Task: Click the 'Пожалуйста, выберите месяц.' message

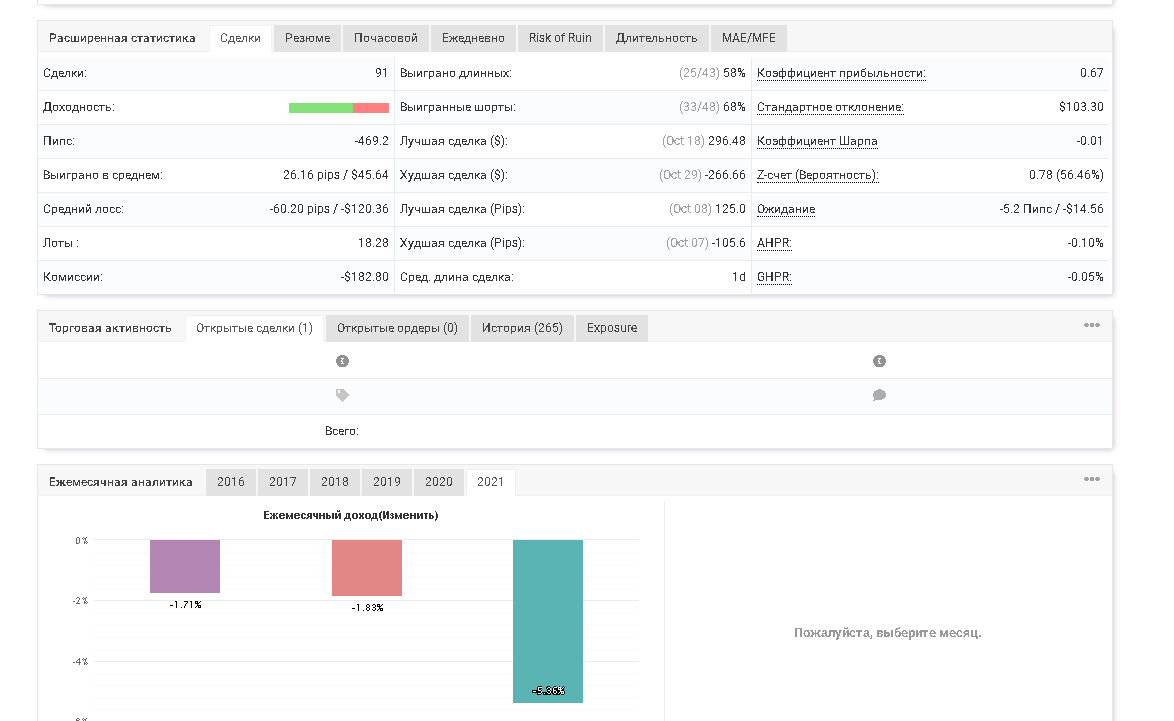Action: [x=887, y=633]
